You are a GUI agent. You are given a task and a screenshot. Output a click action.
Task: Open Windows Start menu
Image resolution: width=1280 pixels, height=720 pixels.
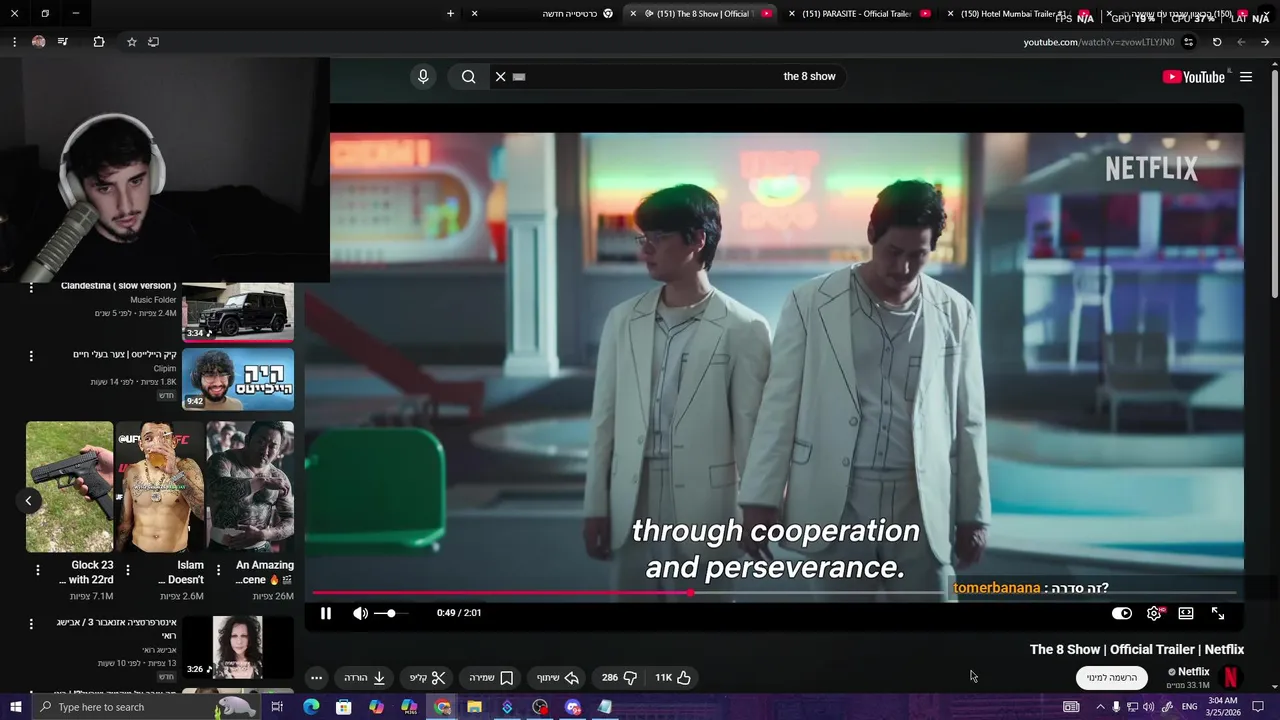[x=15, y=707]
